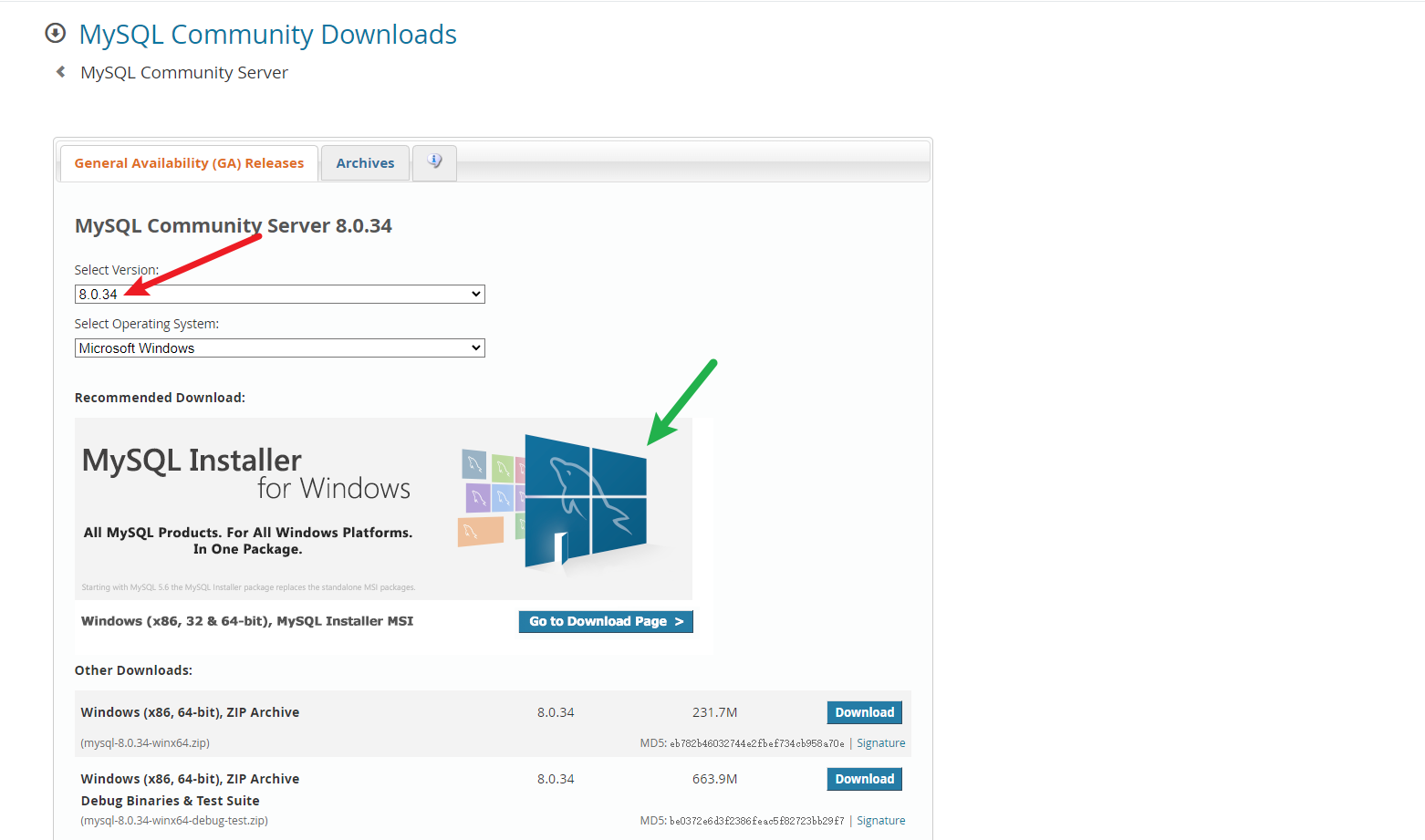Click the MySQL Community Server 8.0.34 heading
Image resolution: width=1425 pixels, height=840 pixels.
click(234, 225)
